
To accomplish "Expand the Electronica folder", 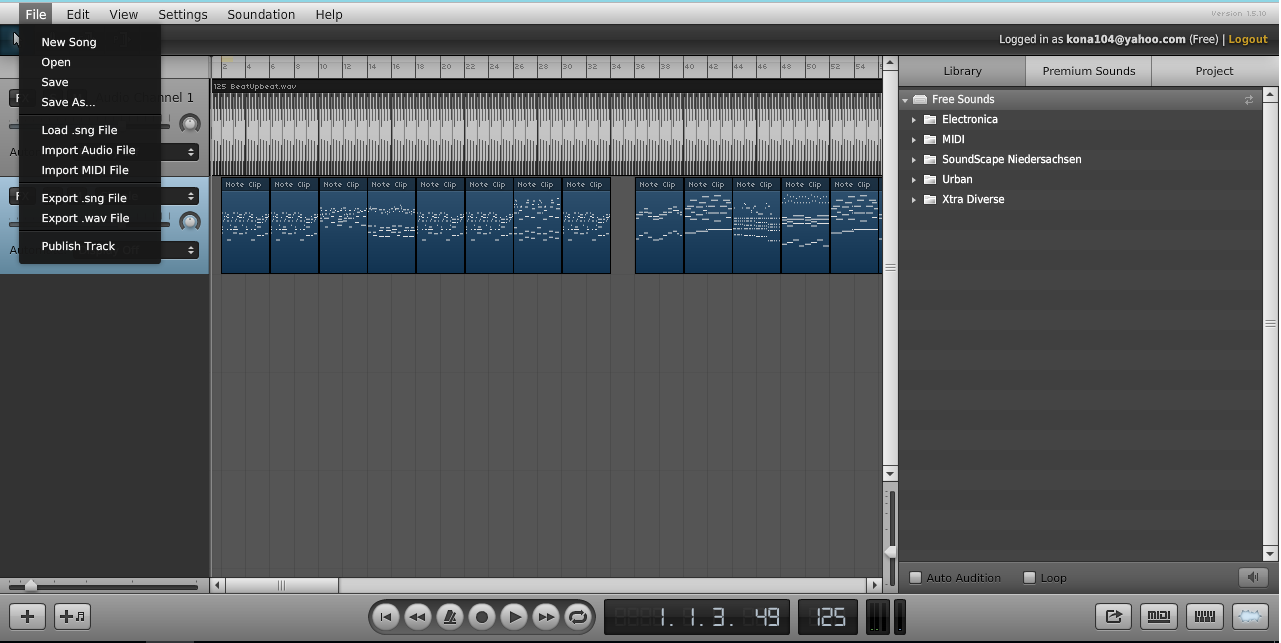I will coord(913,120).
